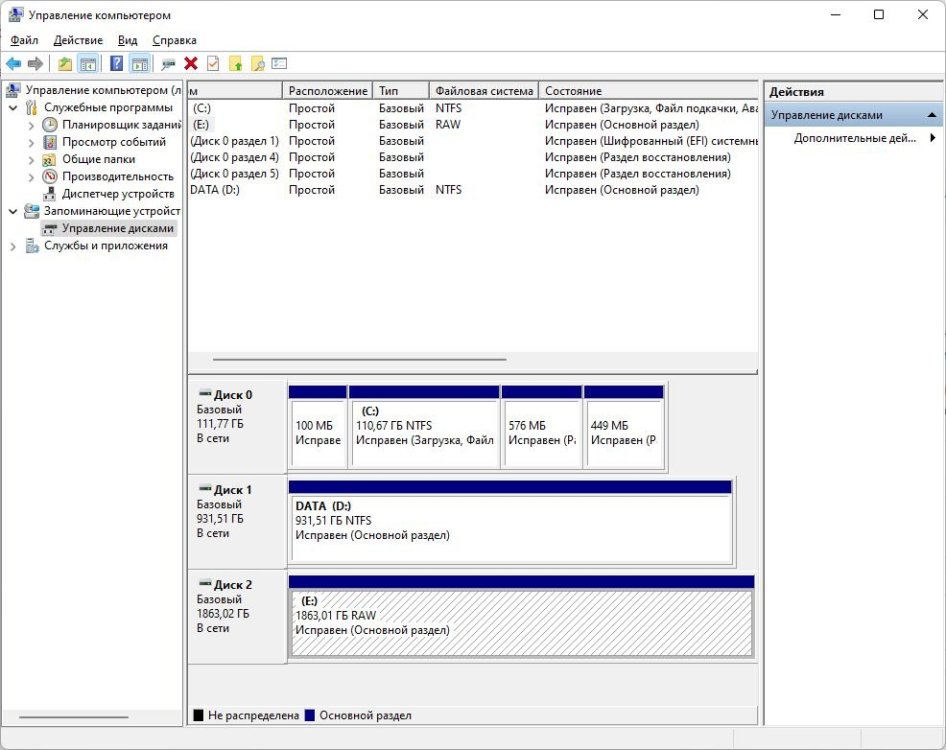Open the Справка menu
This screenshot has height=750, width=946.
(174, 40)
